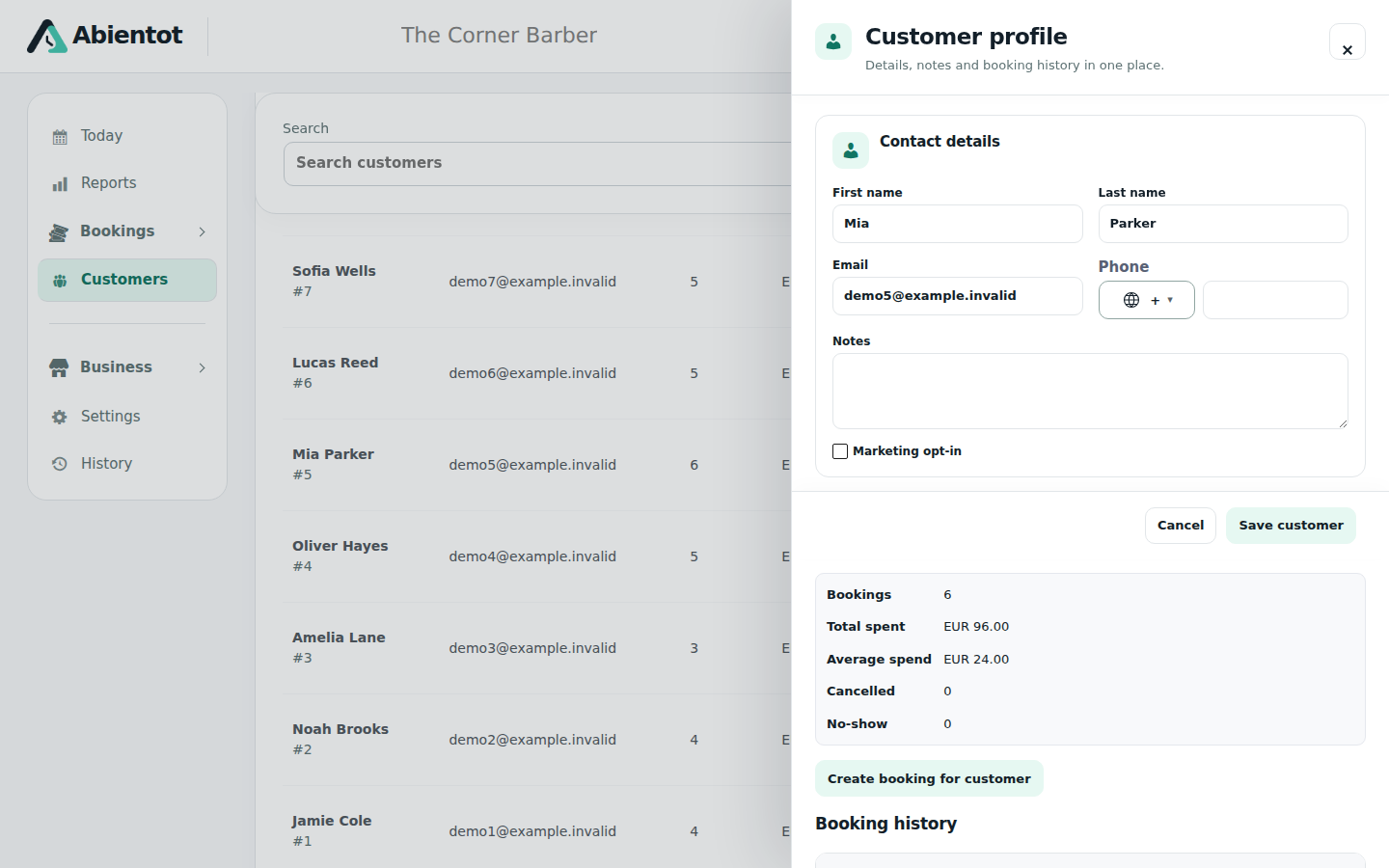Open the Settings menu item
The width and height of the screenshot is (1389, 868).
point(127,417)
